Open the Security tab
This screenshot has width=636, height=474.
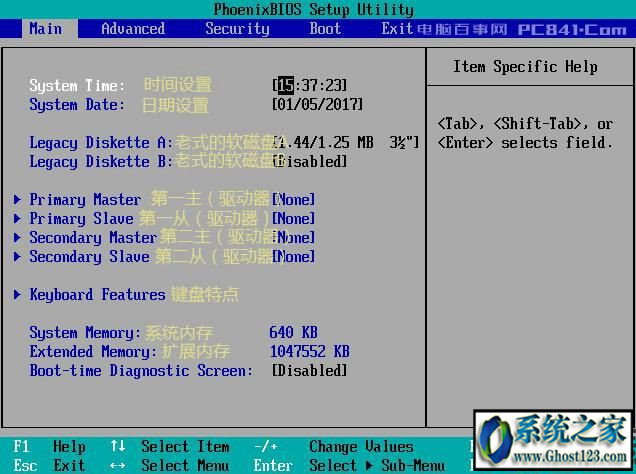pyautogui.click(x=237, y=29)
